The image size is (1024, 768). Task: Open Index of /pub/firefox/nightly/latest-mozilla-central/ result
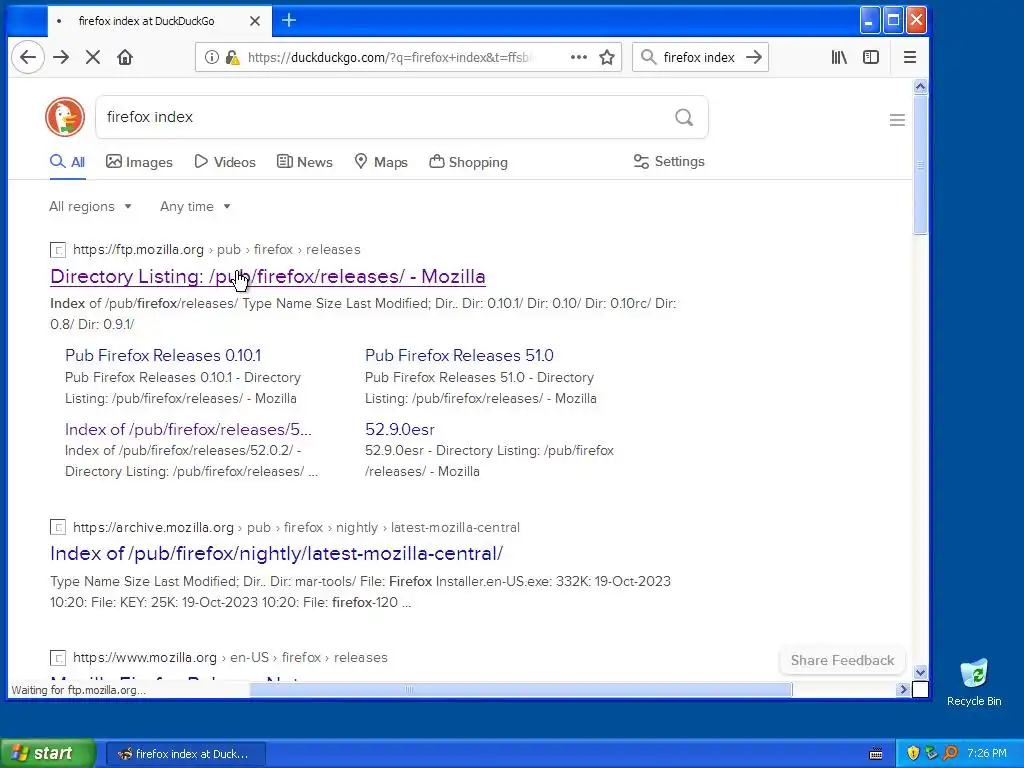tap(276, 553)
